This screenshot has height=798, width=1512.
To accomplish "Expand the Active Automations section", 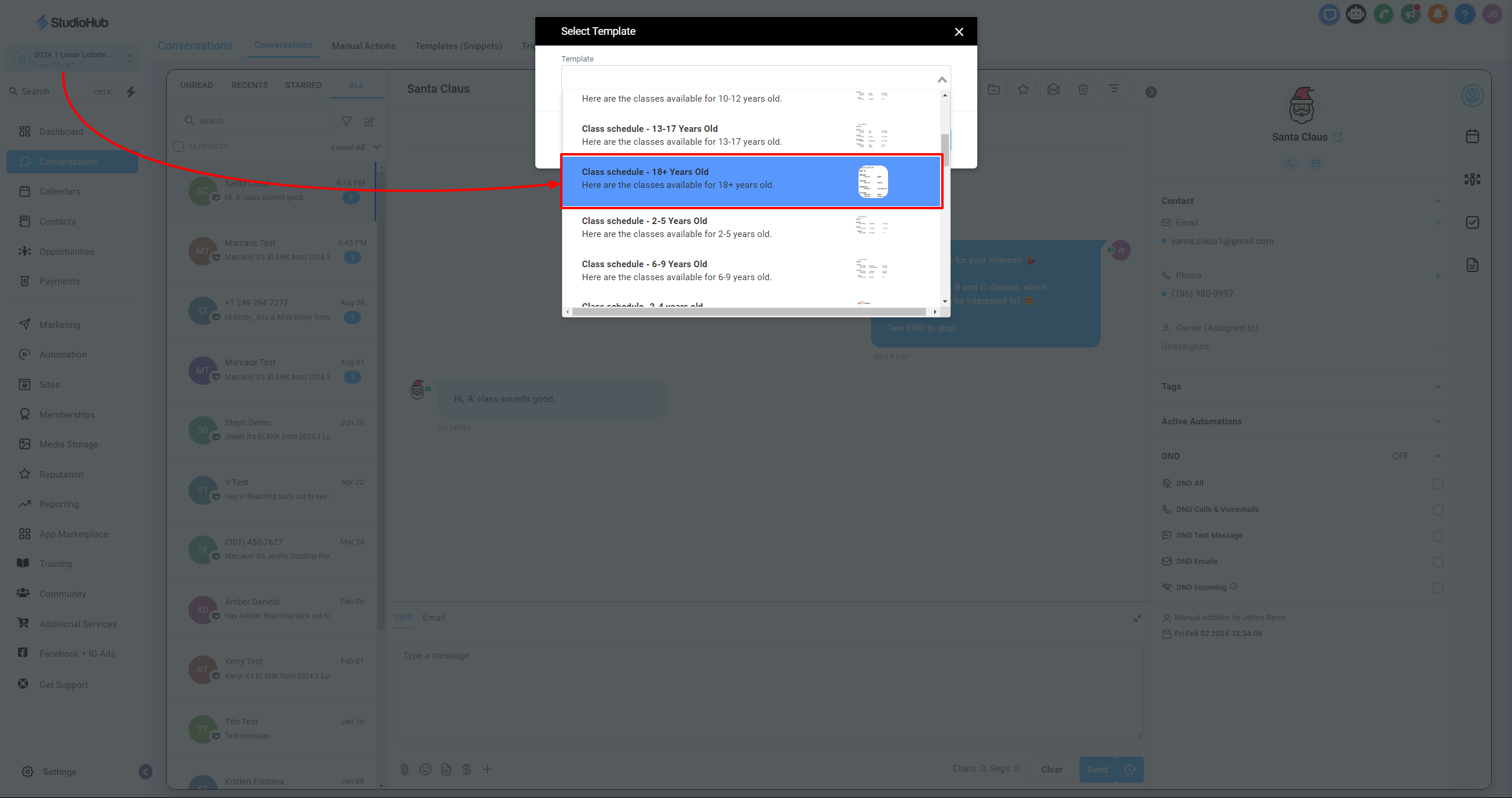I will pos(1438,421).
